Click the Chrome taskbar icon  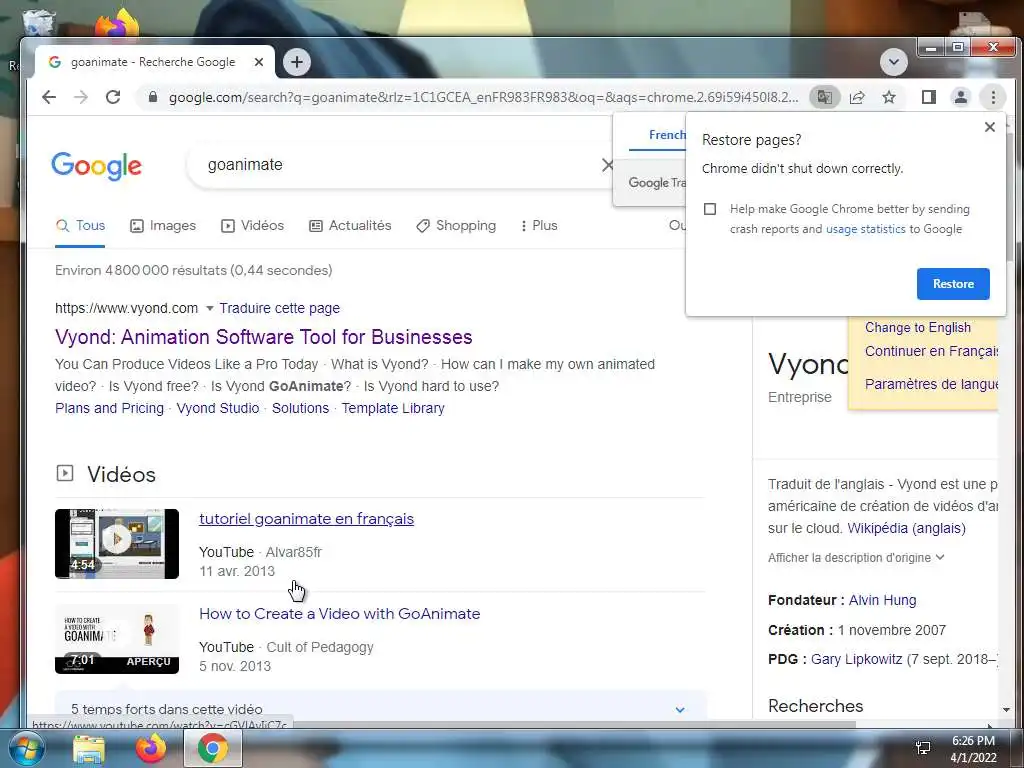pyautogui.click(x=213, y=748)
